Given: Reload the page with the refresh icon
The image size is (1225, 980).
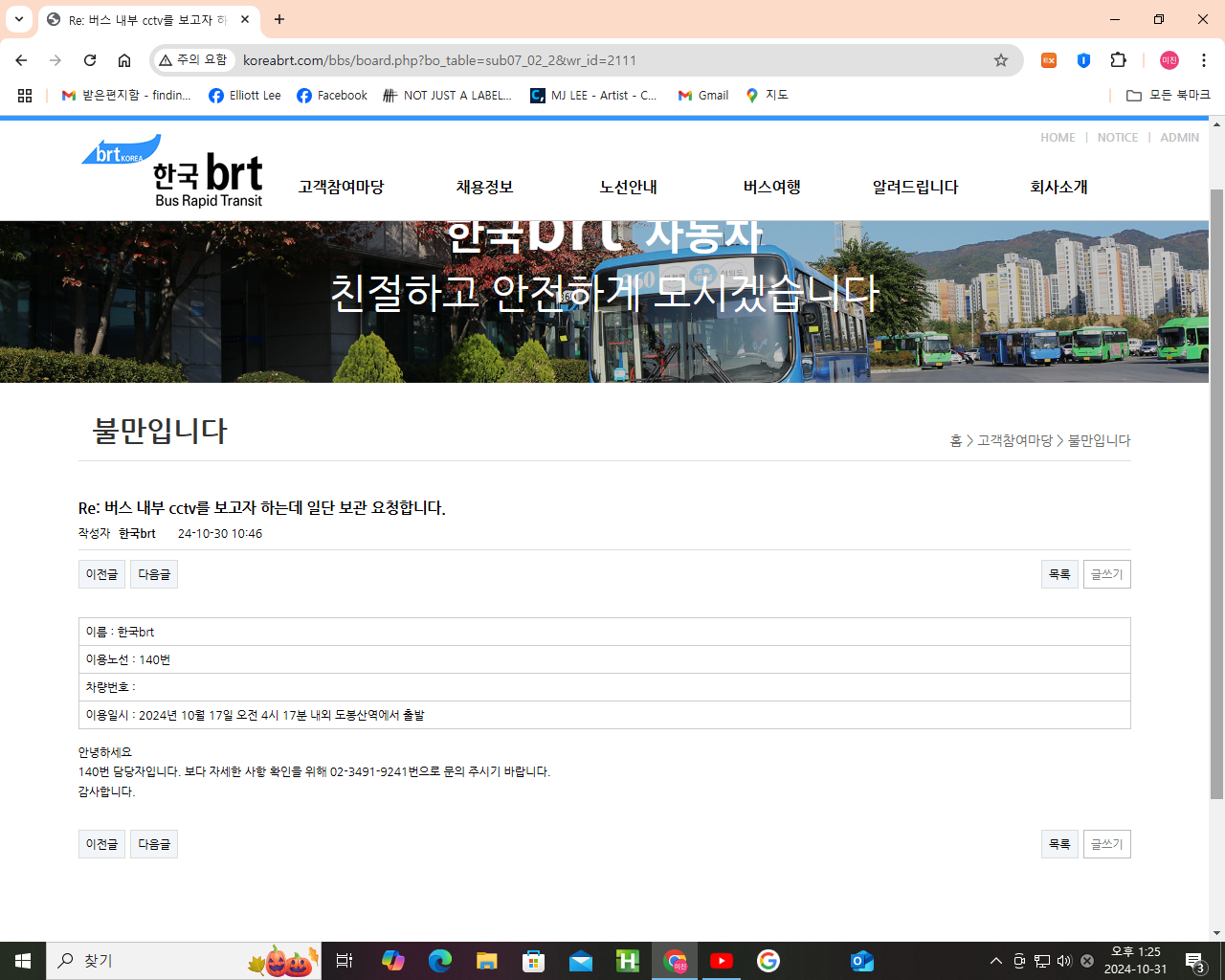Looking at the screenshot, I should pyautogui.click(x=89, y=59).
